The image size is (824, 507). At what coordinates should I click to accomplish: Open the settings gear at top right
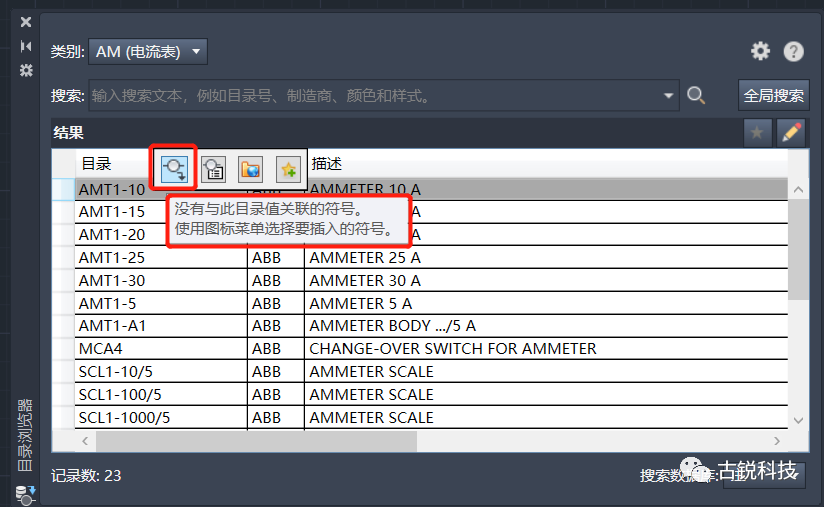760,51
